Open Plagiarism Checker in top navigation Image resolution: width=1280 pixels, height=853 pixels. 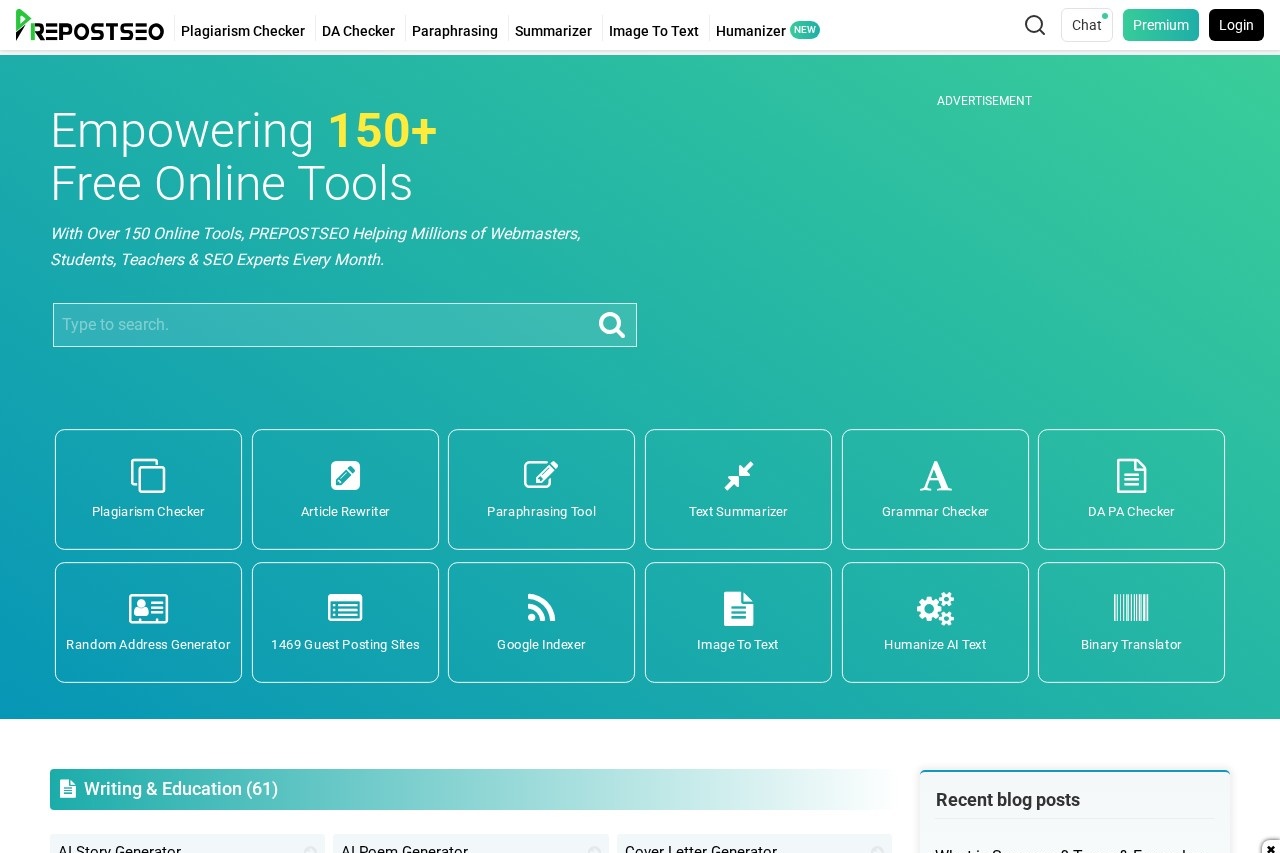[x=243, y=31]
